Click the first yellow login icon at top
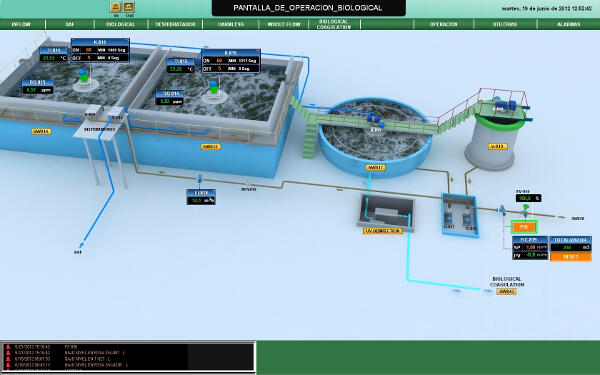 (x=116, y=7)
